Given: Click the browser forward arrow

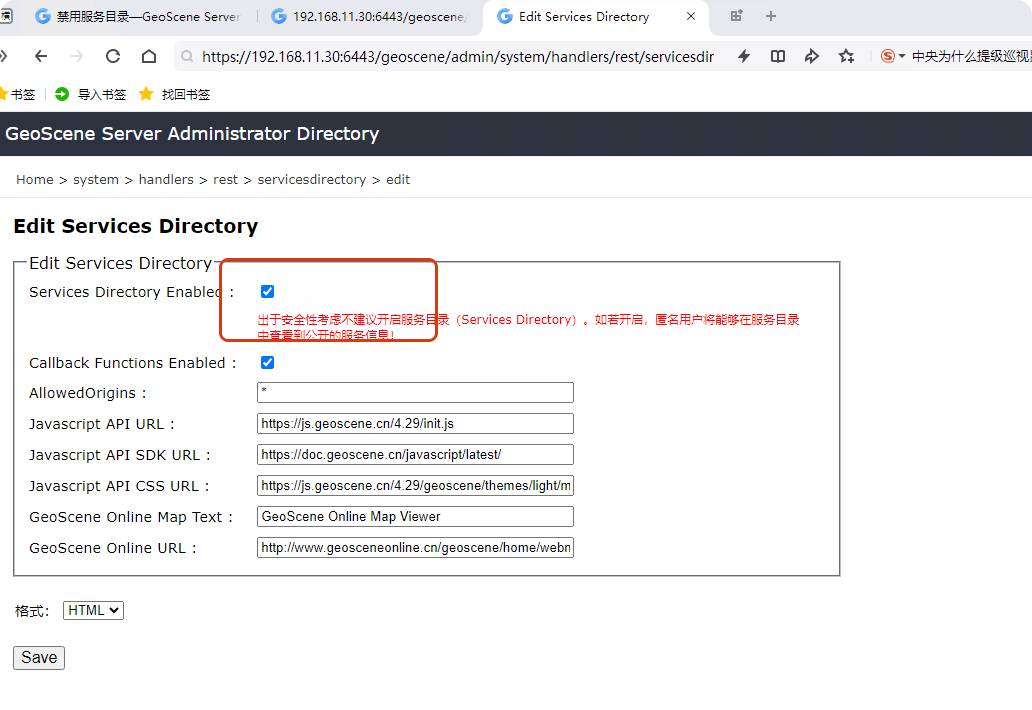Looking at the screenshot, I should point(77,57).
